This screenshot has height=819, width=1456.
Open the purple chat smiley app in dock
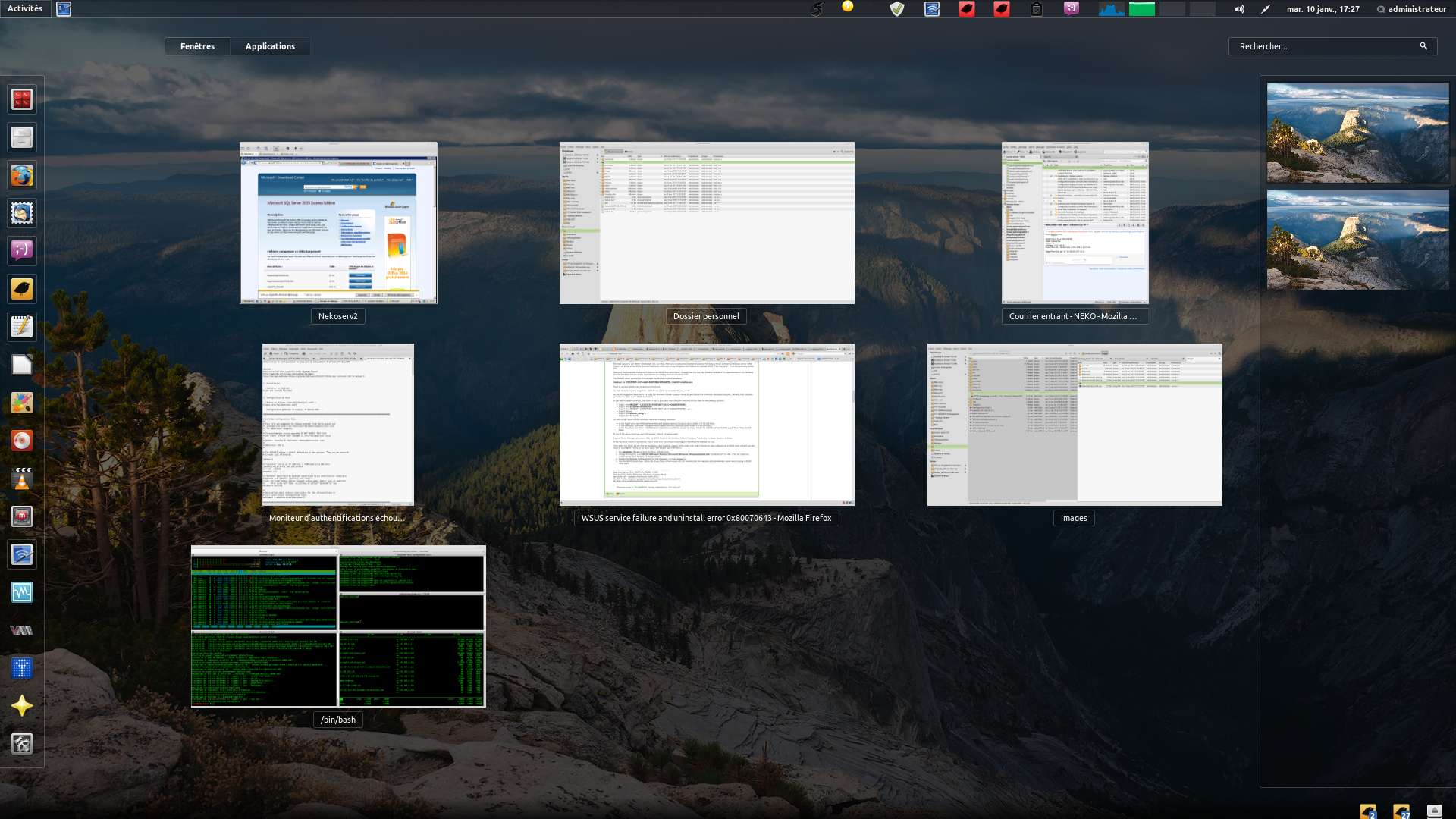(22, 250)
